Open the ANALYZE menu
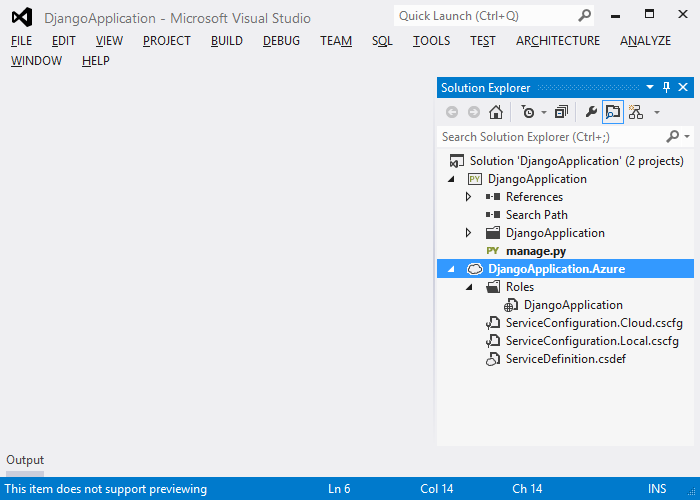The height and width of the screenshot is (500, 700). pos(645,41)
